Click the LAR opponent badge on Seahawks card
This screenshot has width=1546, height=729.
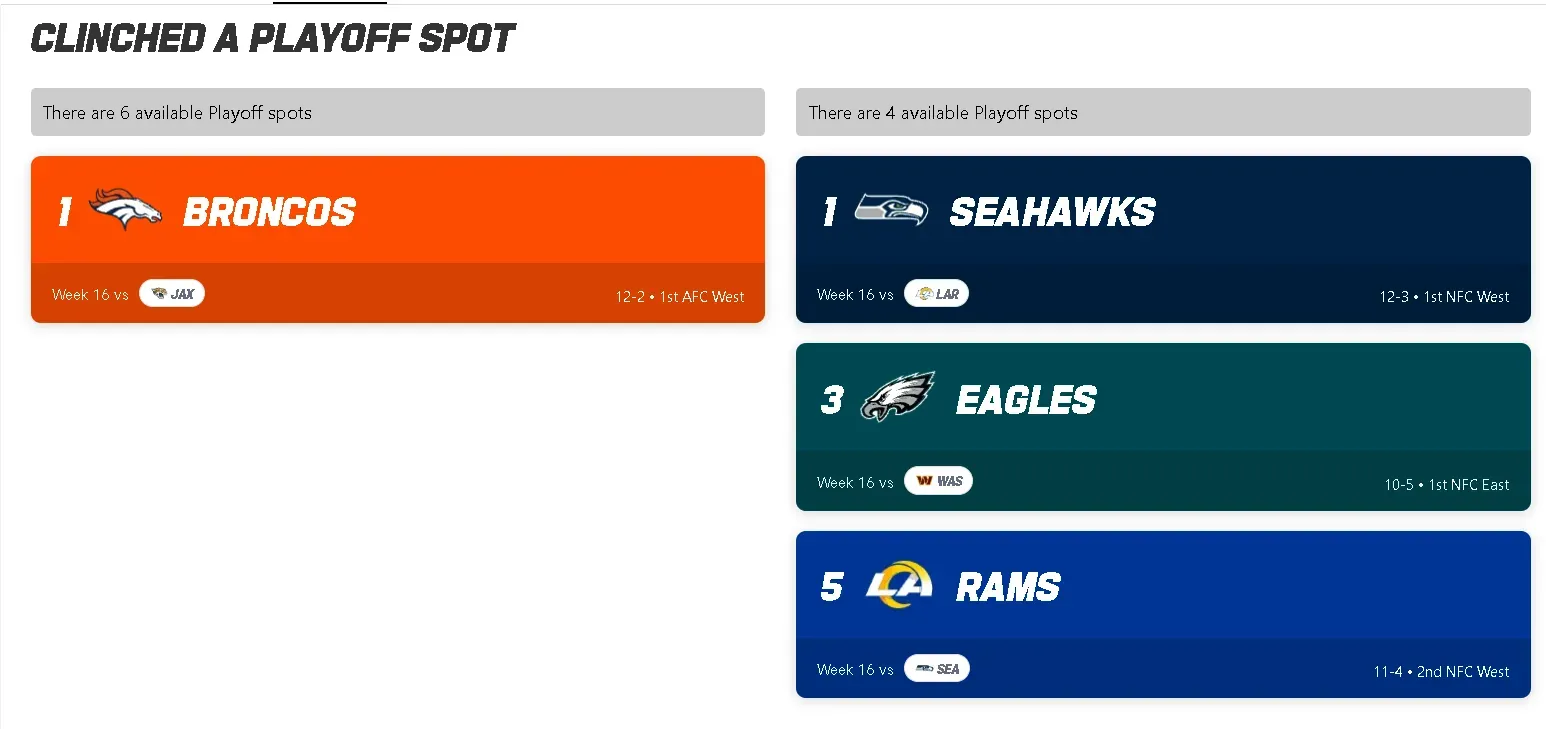pos(936,293)
